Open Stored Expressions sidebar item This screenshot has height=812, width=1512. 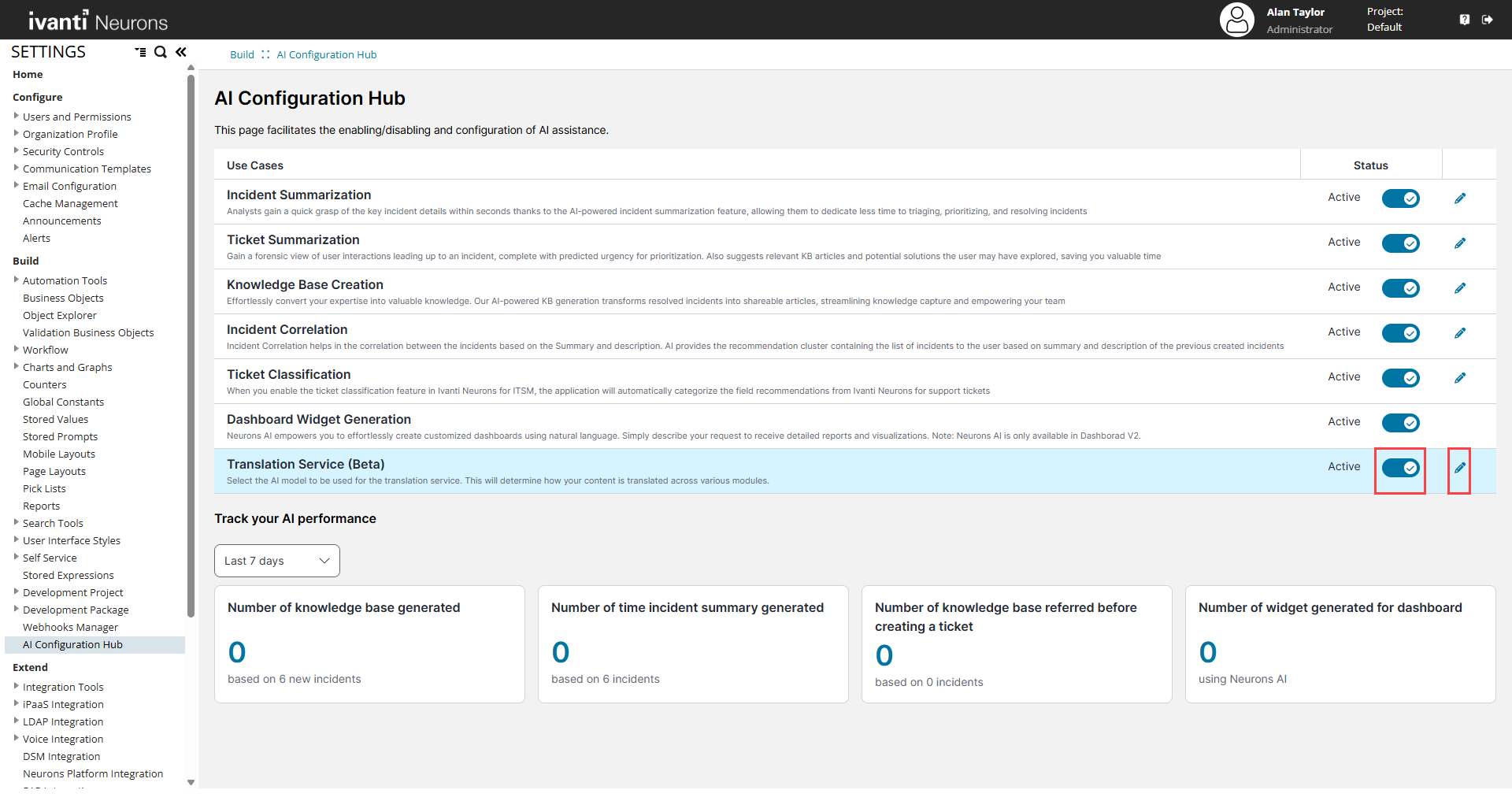click(x=69, y=576)
